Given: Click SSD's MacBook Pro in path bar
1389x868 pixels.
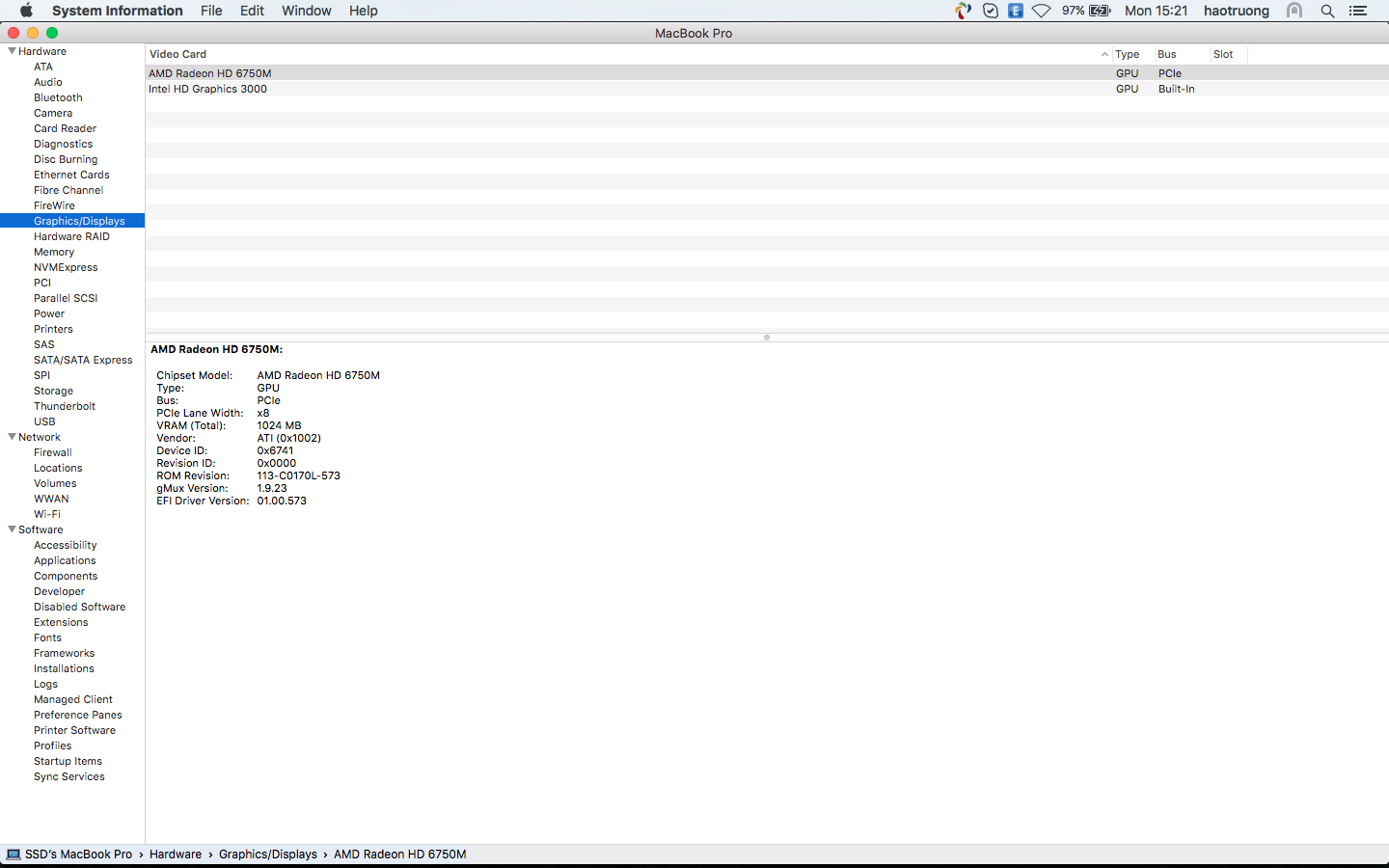Looking at the screenshot, I should 78,854.
